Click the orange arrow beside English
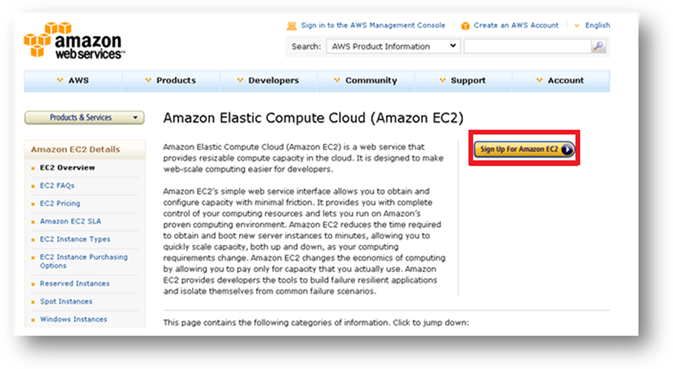673x369 pixels. (576, 26)
